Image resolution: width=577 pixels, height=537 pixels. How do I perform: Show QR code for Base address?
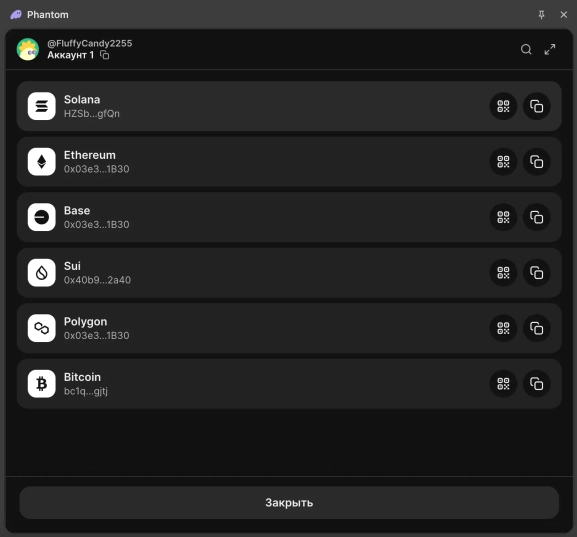pyautogui.click(x=503, y=217)
